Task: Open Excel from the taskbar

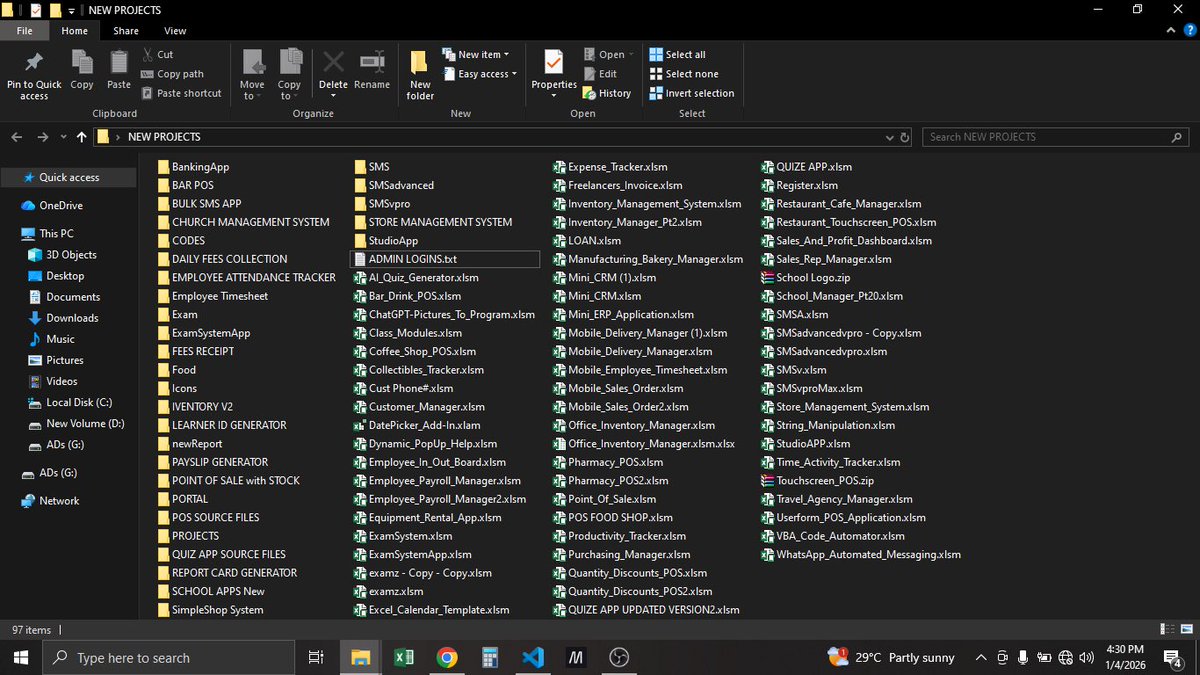Action: (x=404, y=657)
